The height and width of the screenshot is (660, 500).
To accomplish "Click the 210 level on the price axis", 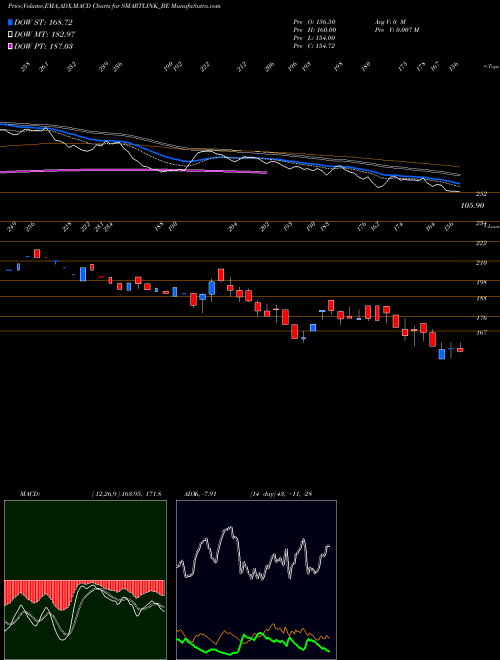I will (x=481, y=263).
